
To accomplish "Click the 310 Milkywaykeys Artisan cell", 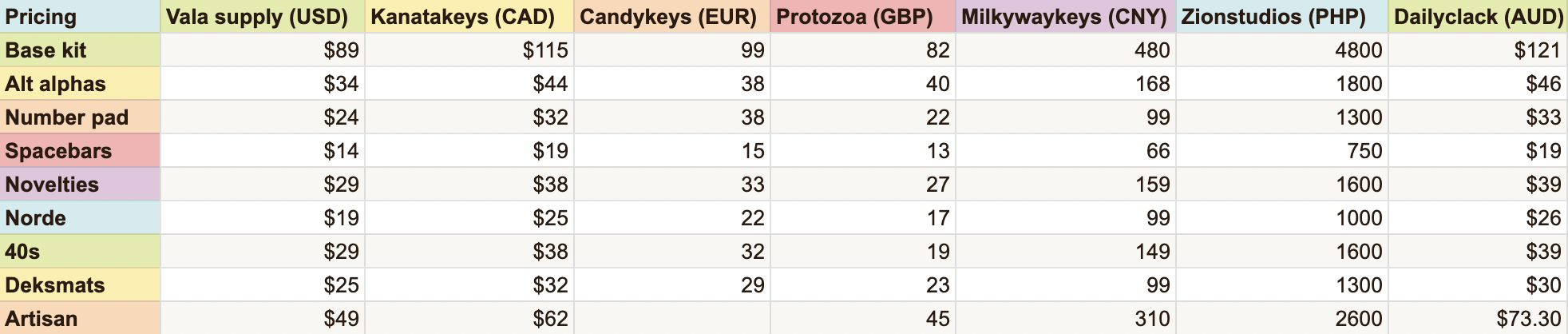I will click(x=1066, y=318).
